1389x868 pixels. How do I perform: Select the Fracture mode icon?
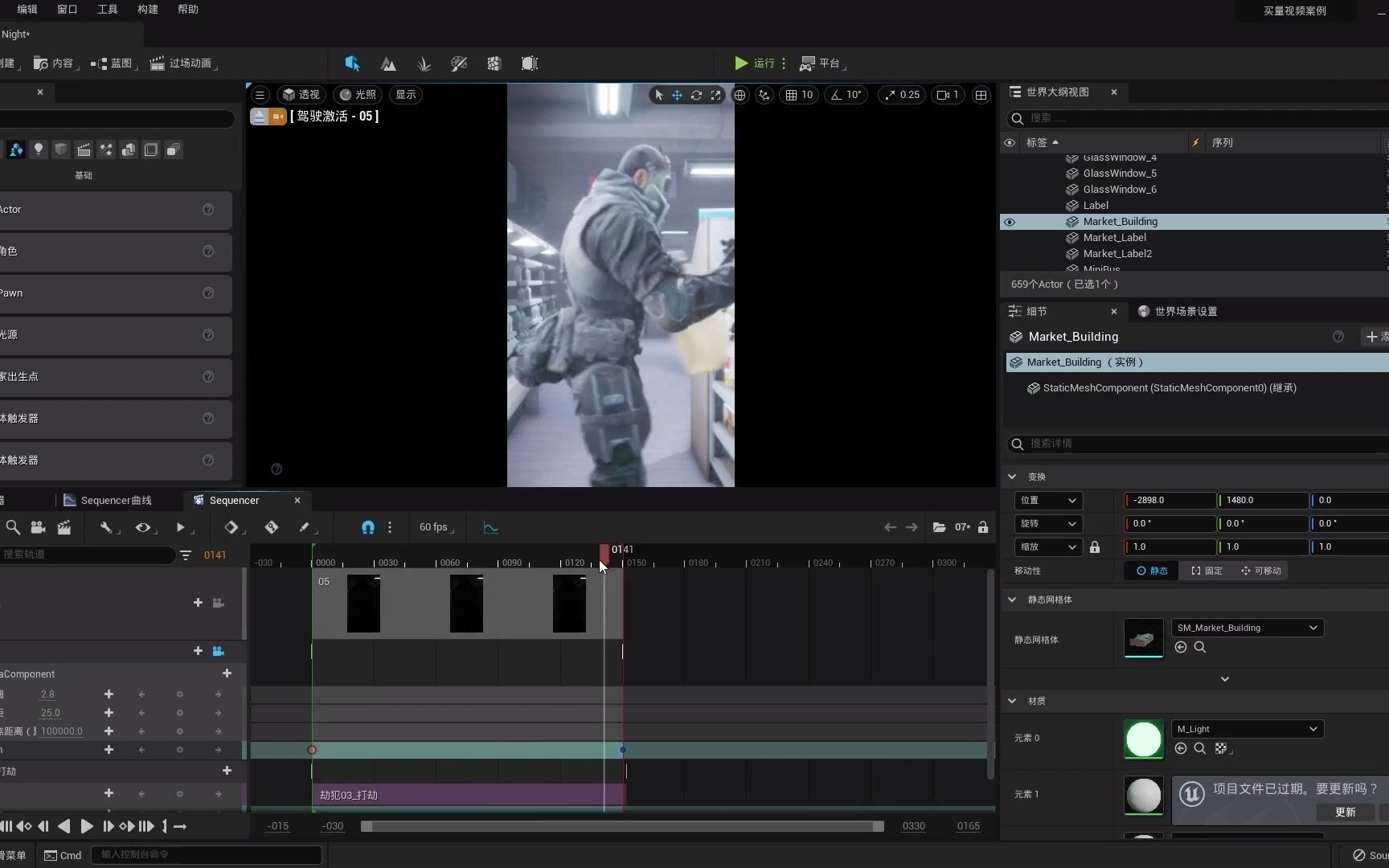(x=494, y=63)
